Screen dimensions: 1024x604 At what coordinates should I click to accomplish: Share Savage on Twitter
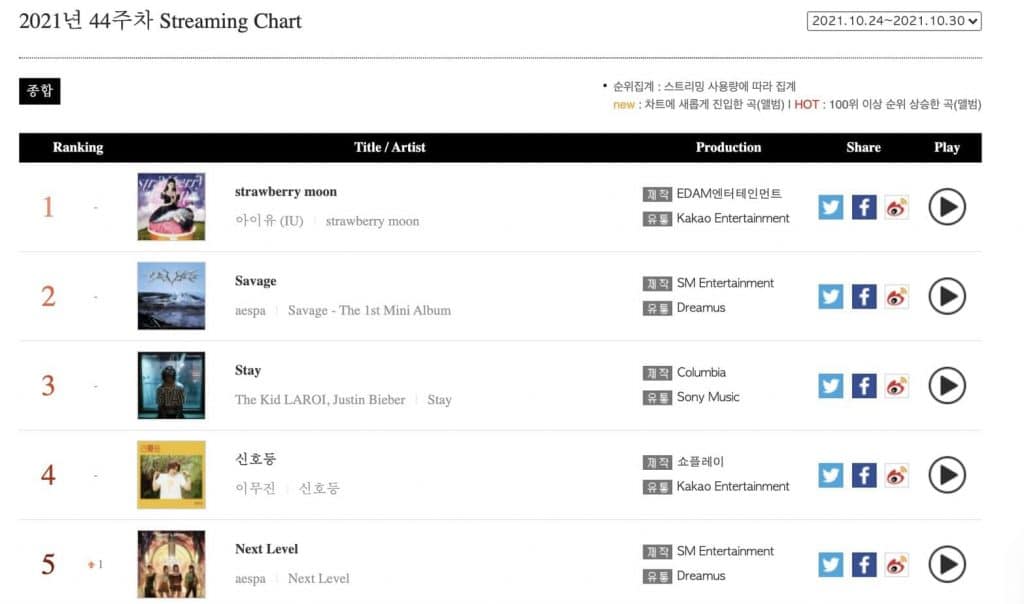tap(831, 296)
